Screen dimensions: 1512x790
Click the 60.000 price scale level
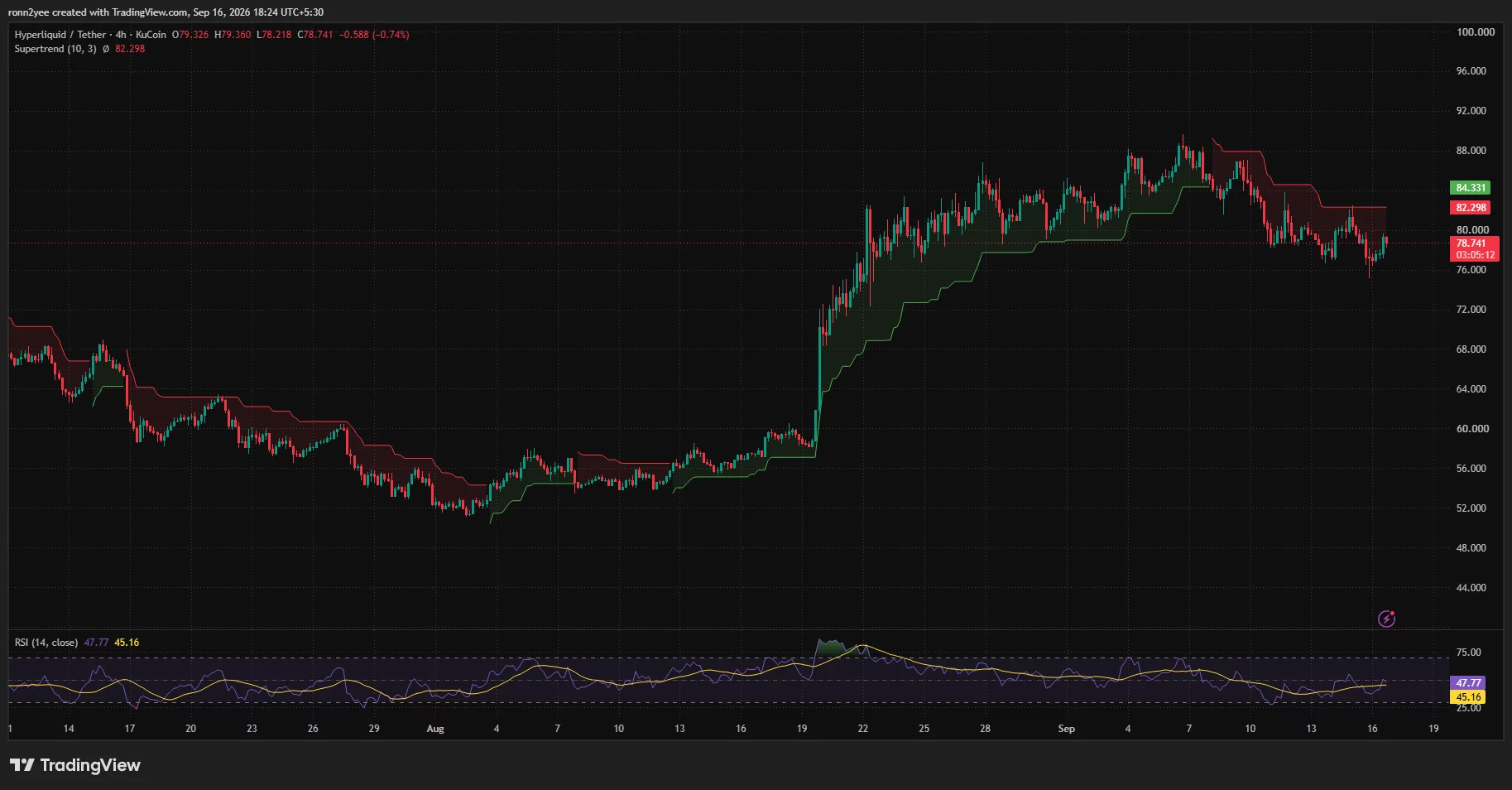tap(1472, 429)
